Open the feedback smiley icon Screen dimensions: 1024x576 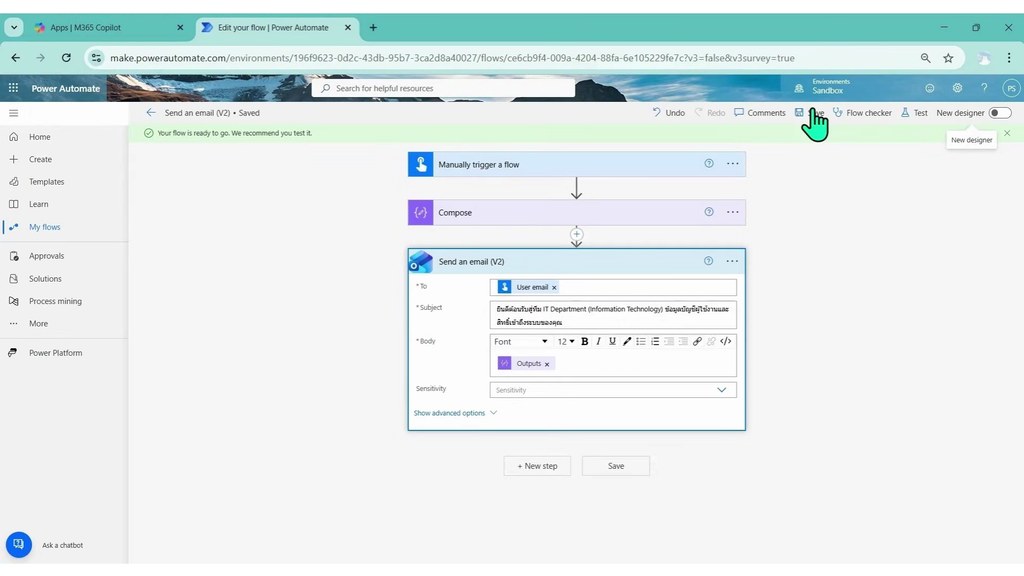click(930, 88)
